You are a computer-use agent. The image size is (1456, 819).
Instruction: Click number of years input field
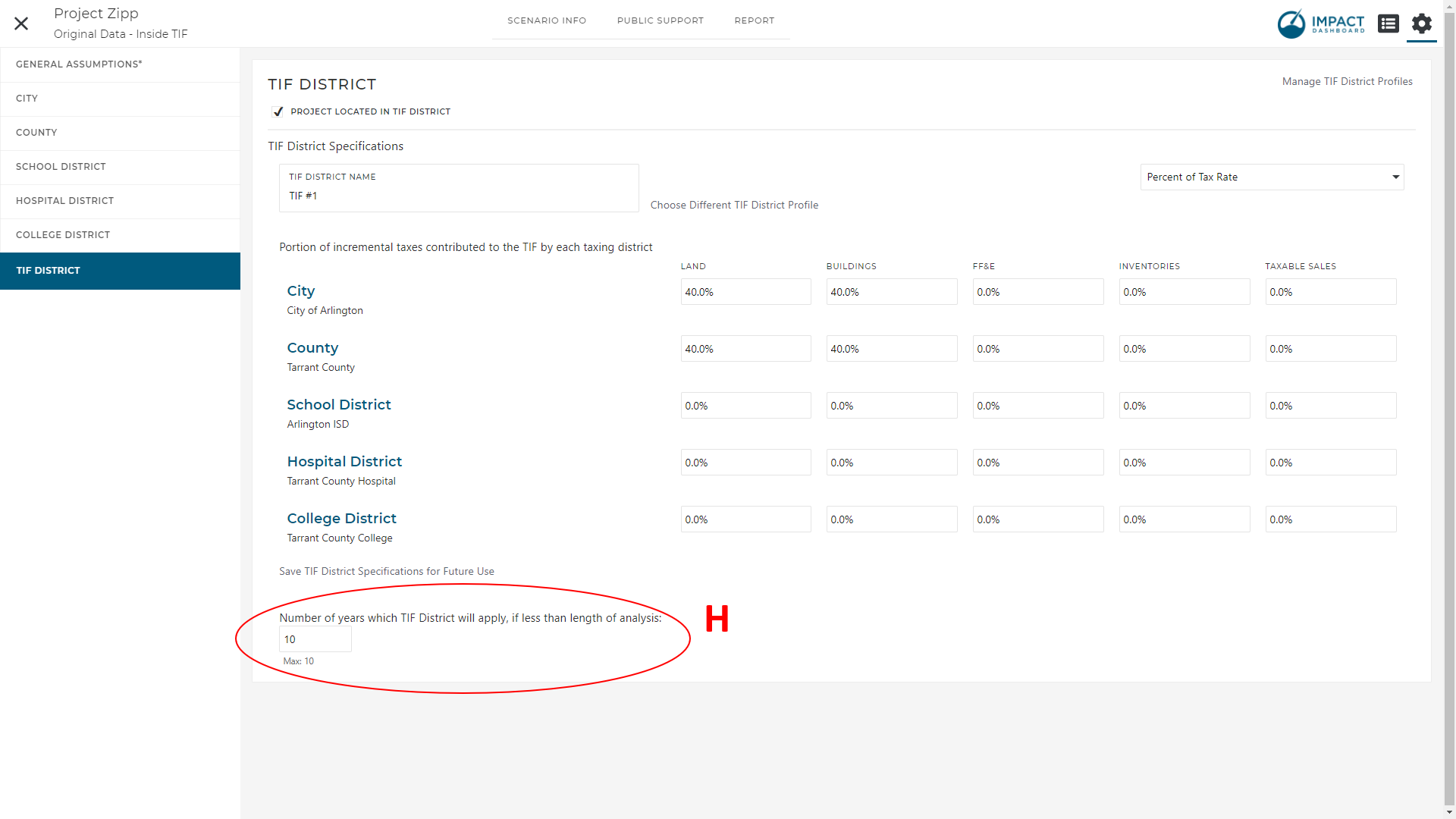pos(315,639)
